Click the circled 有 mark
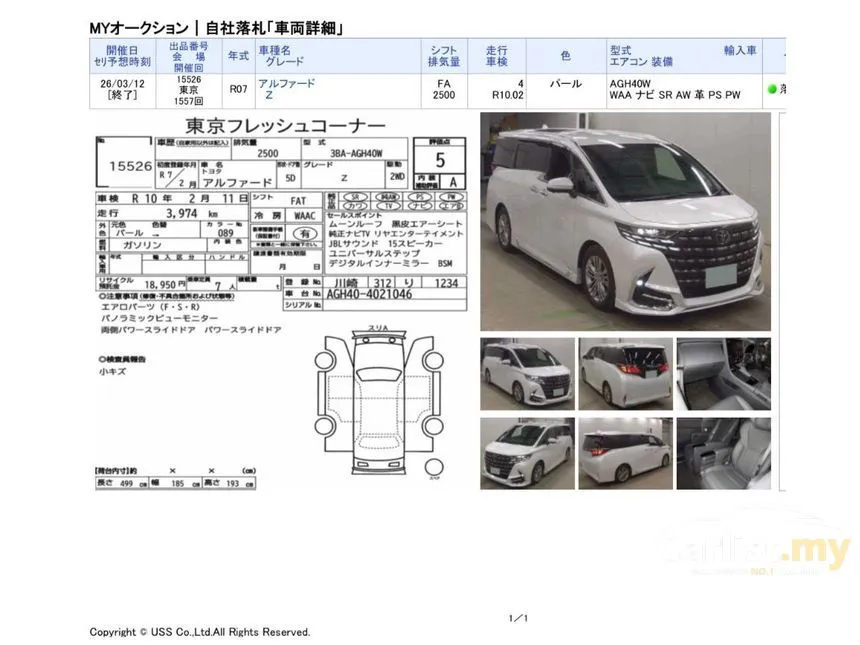Viewport: 860px width, 645px height. pos(305,234)
